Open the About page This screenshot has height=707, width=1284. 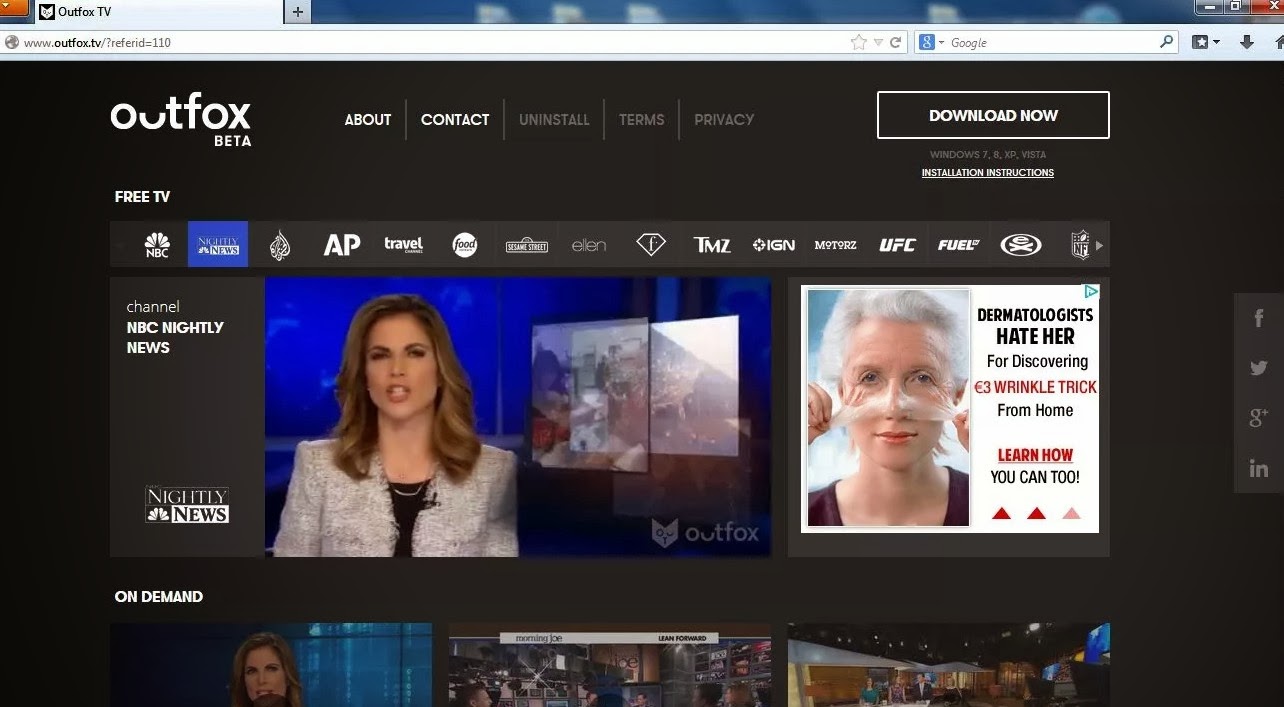pos(368,119)
